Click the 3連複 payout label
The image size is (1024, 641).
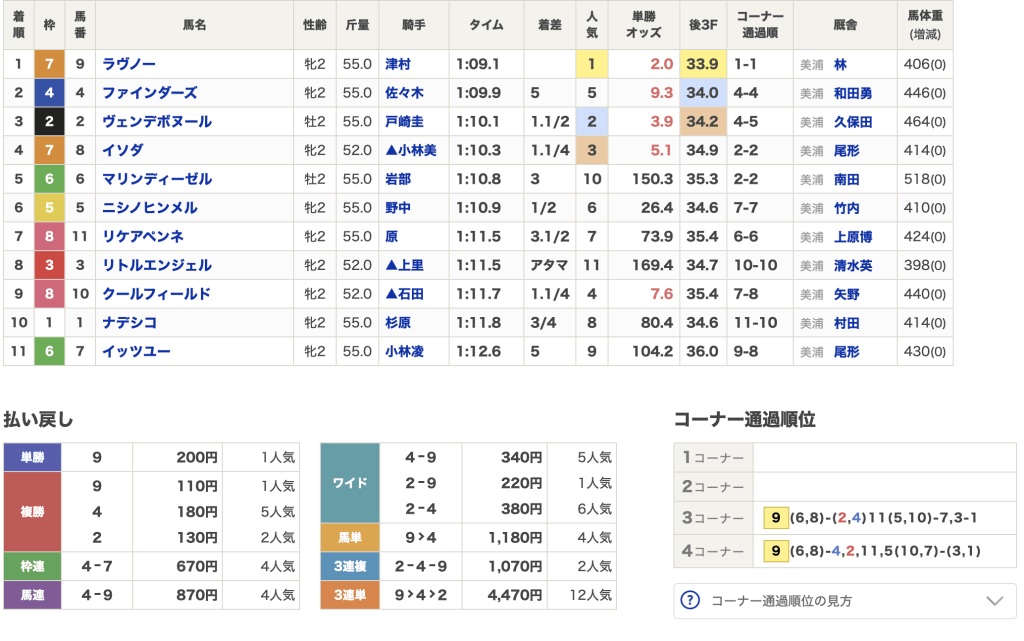click(x=350, y=567)
